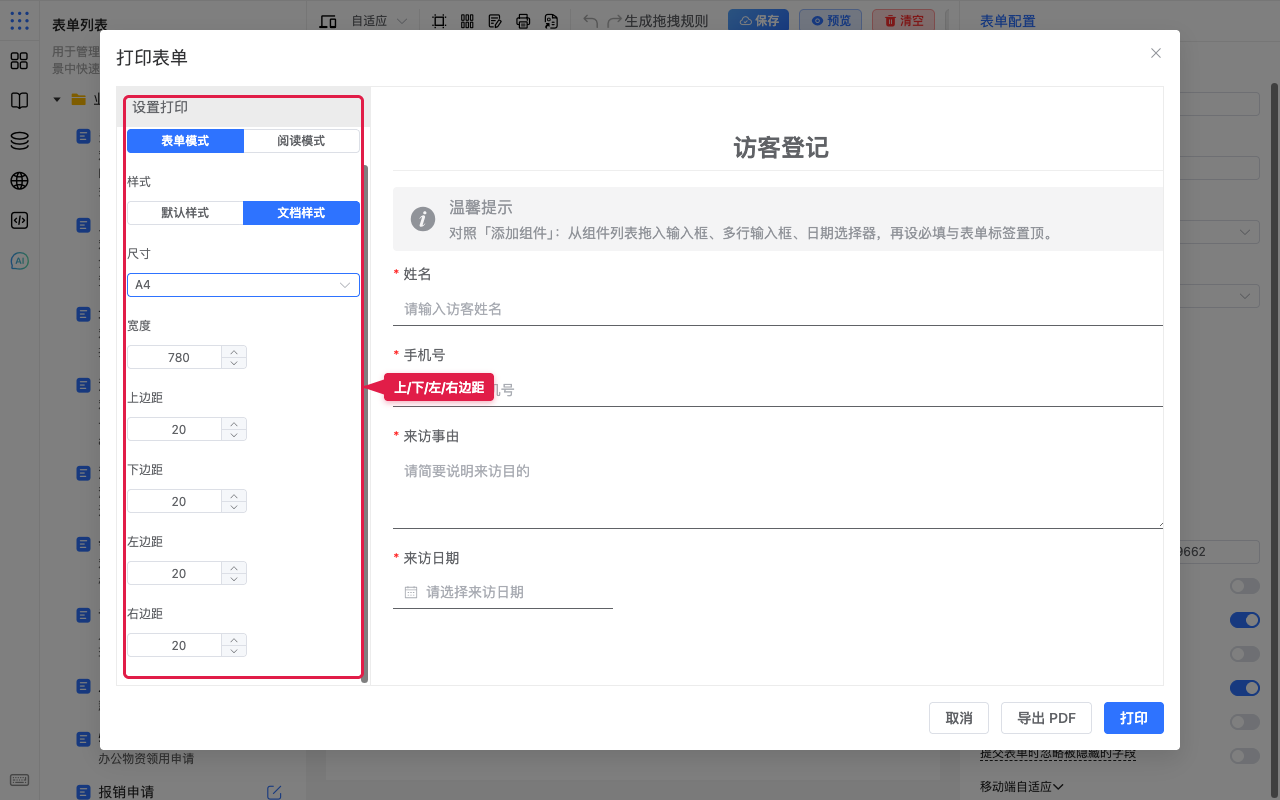Click the red 清空 button in toolbar
The height and width of the screenshot is (800, 1280).
903,21
